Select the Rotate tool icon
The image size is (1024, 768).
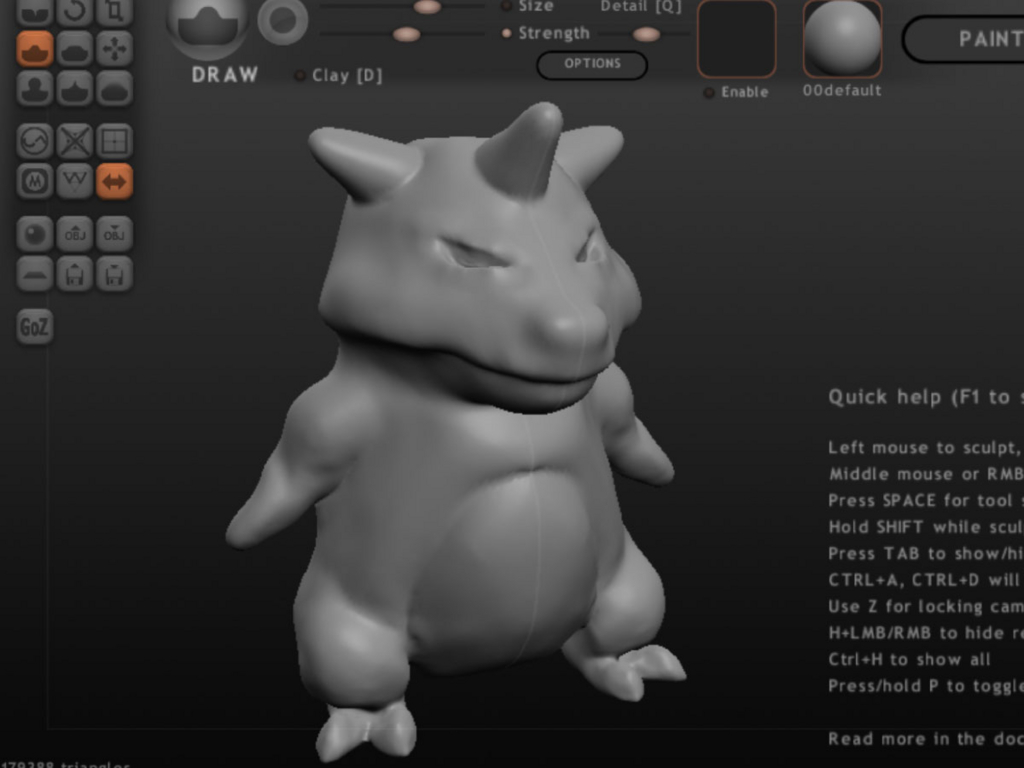(74, 10)
